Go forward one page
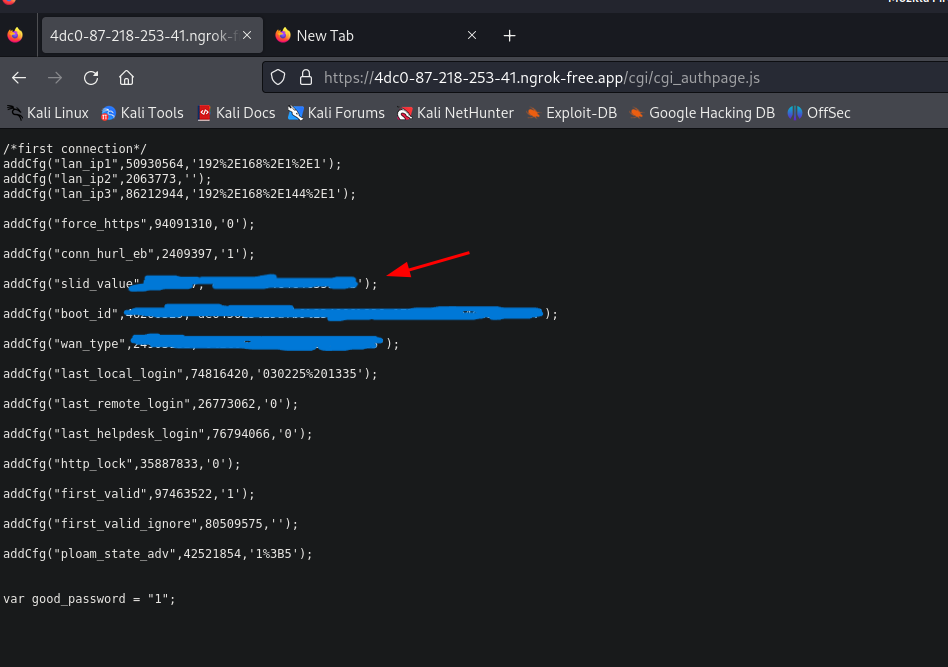Screen dimensions: 948x667 55,77
